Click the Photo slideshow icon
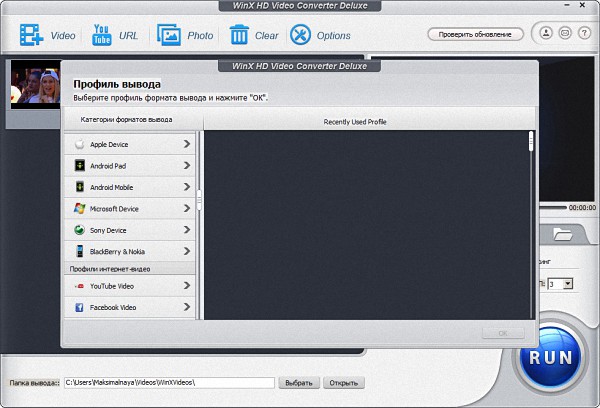This screenshot has height=408, width=600. 168,35
